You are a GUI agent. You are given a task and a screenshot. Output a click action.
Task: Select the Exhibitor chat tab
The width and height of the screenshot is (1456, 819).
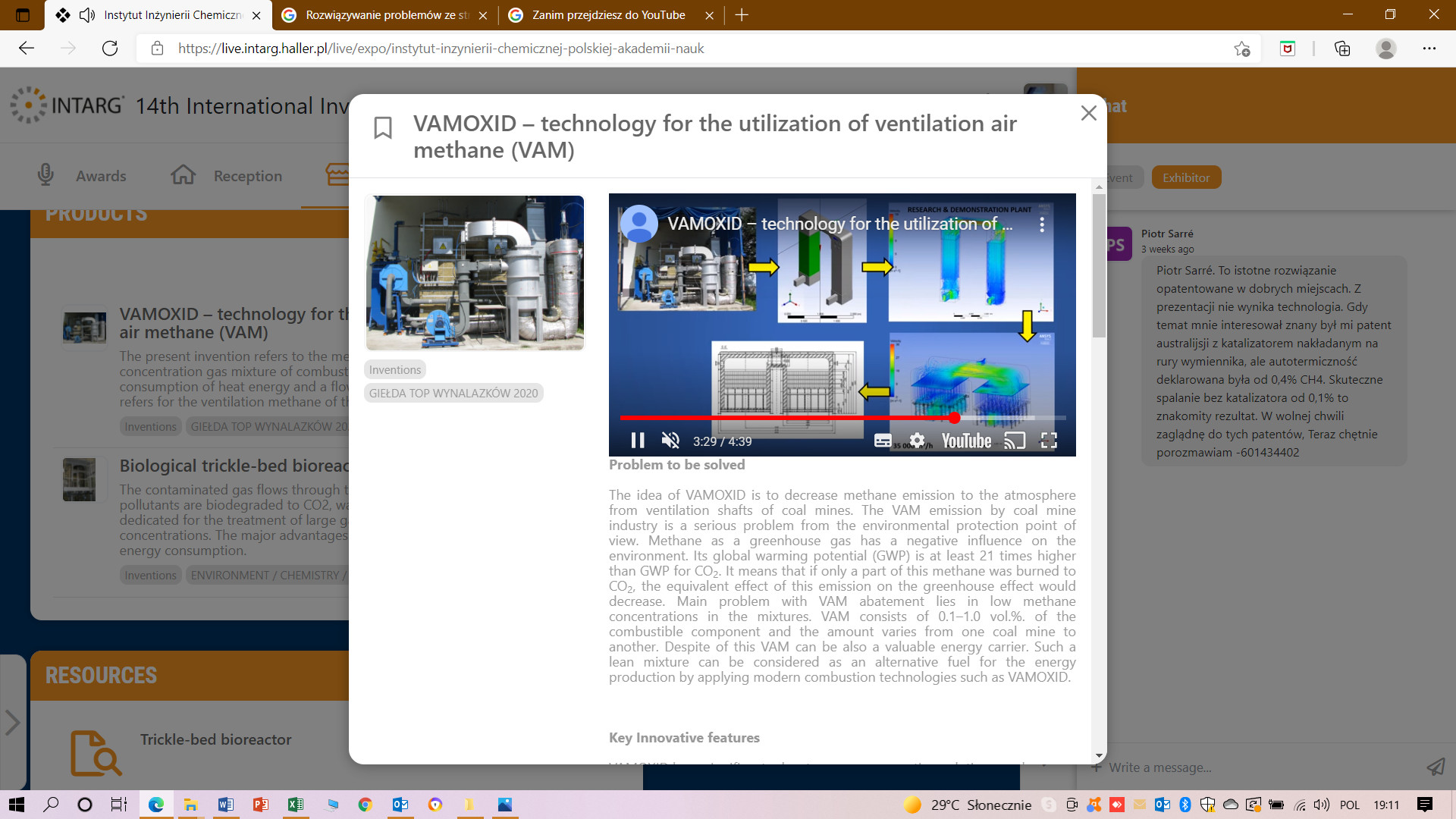tap(1186, 177)
